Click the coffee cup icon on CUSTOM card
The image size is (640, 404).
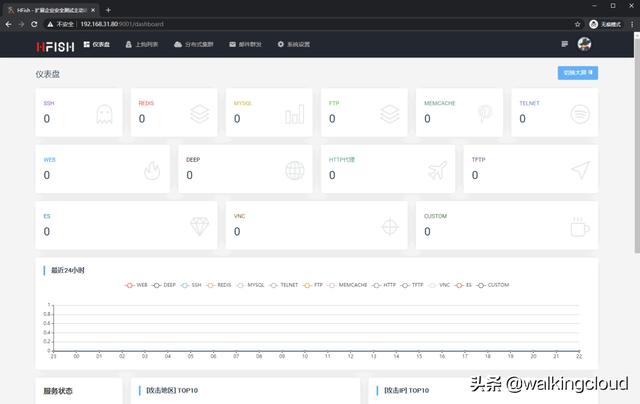(580, 227)
